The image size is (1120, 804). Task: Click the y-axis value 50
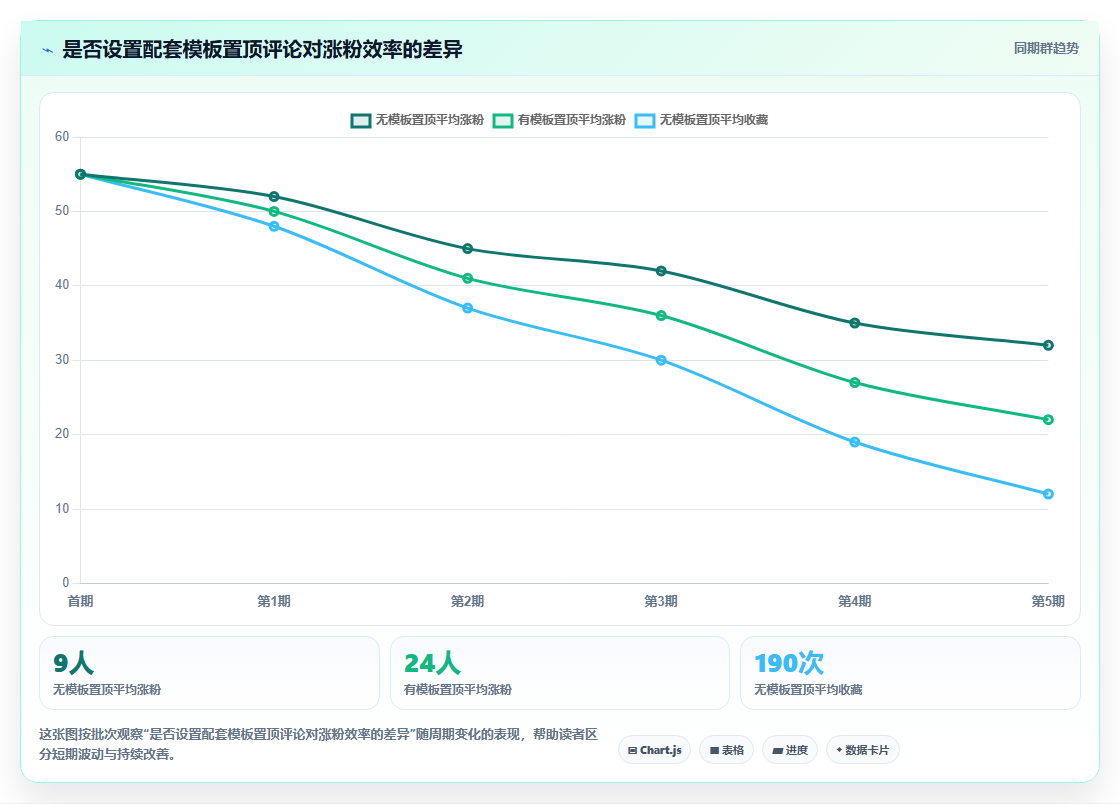click(62, 211)
